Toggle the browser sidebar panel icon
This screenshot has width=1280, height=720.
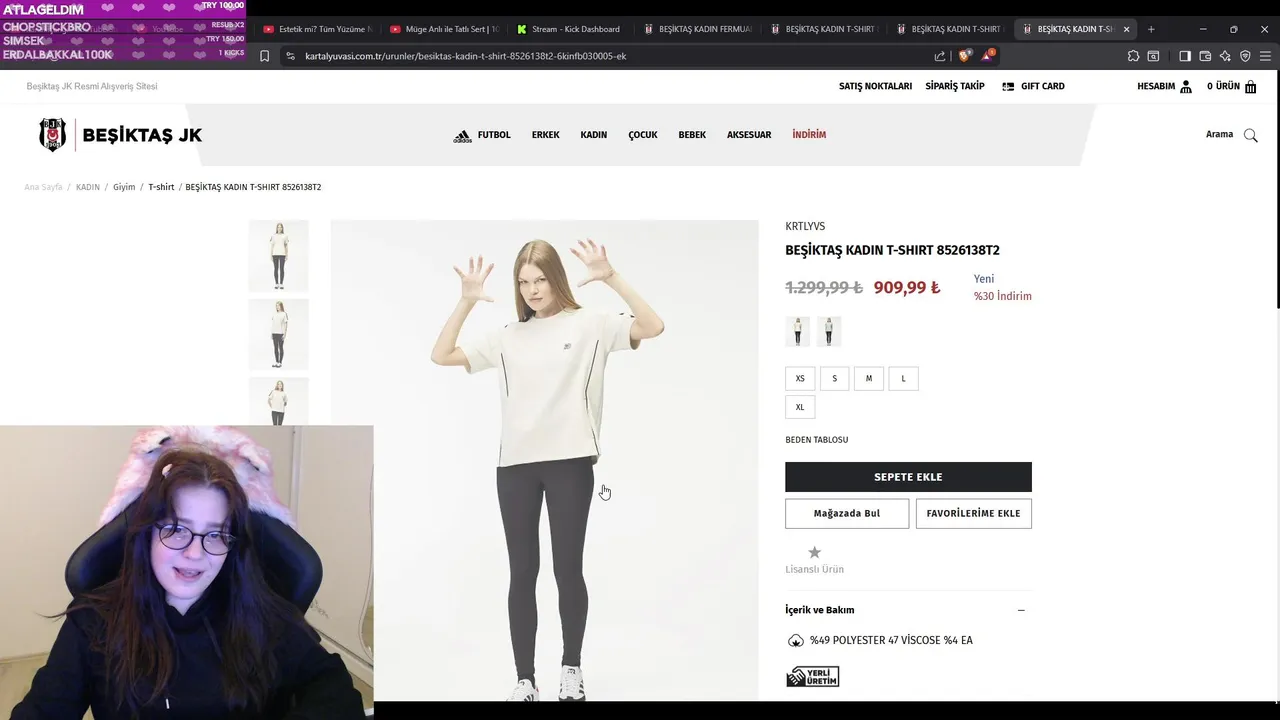point(1185,56)
